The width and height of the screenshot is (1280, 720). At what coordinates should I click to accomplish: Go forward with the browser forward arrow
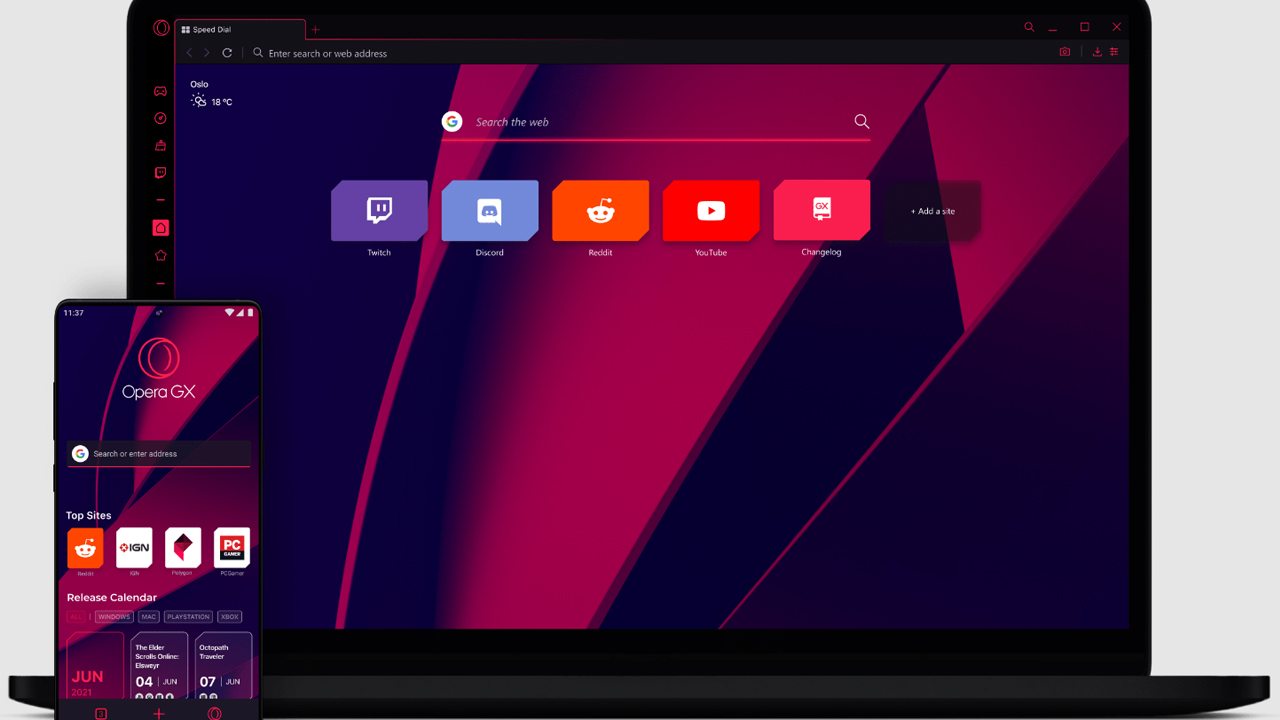point(207,53)
